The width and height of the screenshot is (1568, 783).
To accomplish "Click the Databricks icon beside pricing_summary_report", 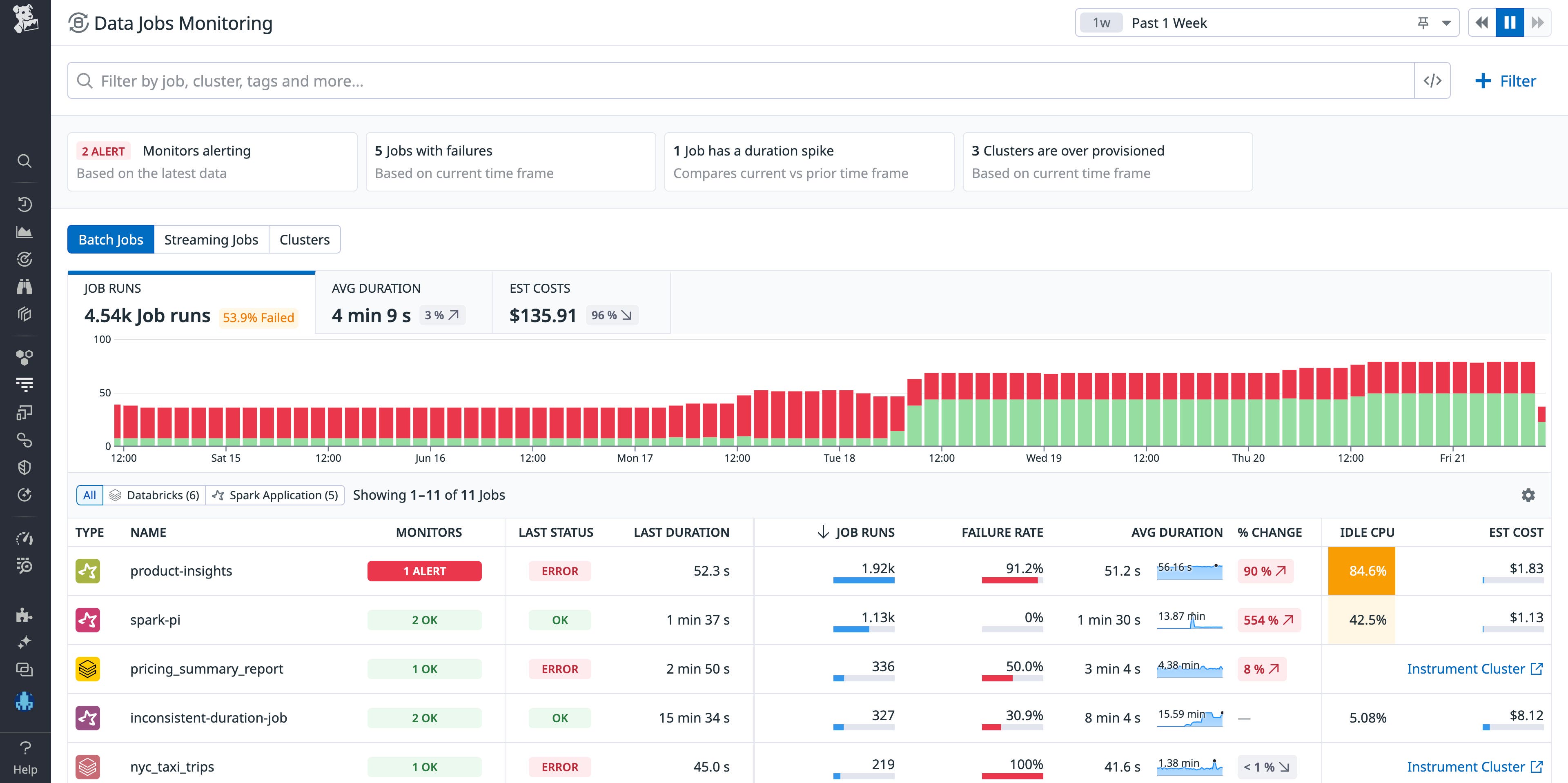I will click(88, 669).
